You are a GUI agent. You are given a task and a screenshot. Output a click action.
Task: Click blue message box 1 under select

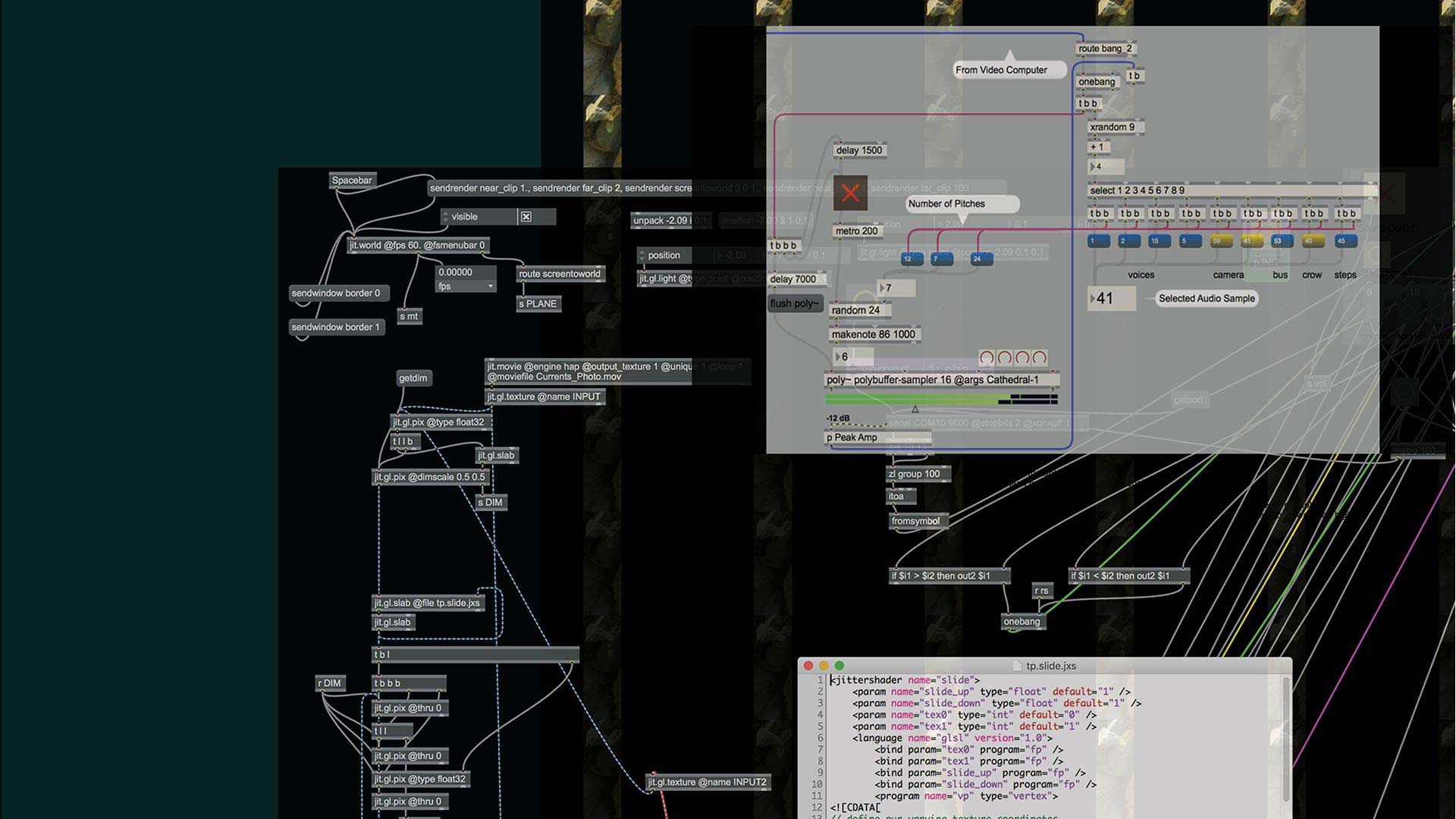[x=1099, y=241]
